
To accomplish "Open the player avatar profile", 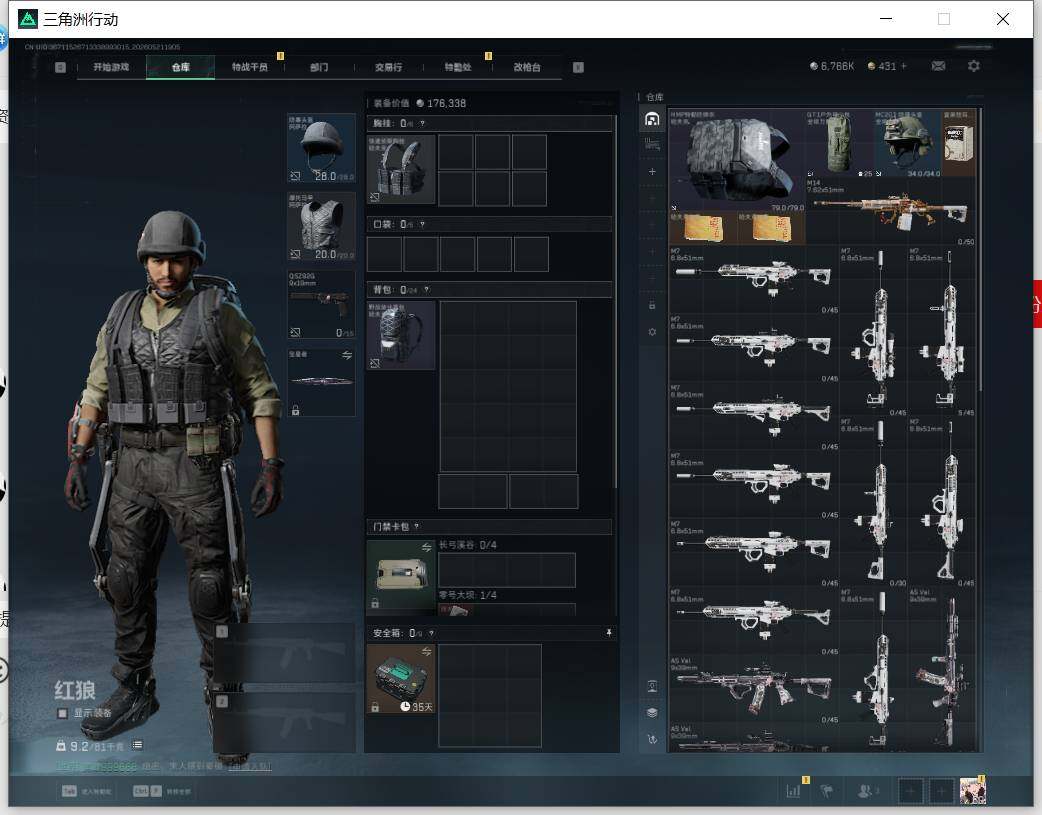I will 972,791.
